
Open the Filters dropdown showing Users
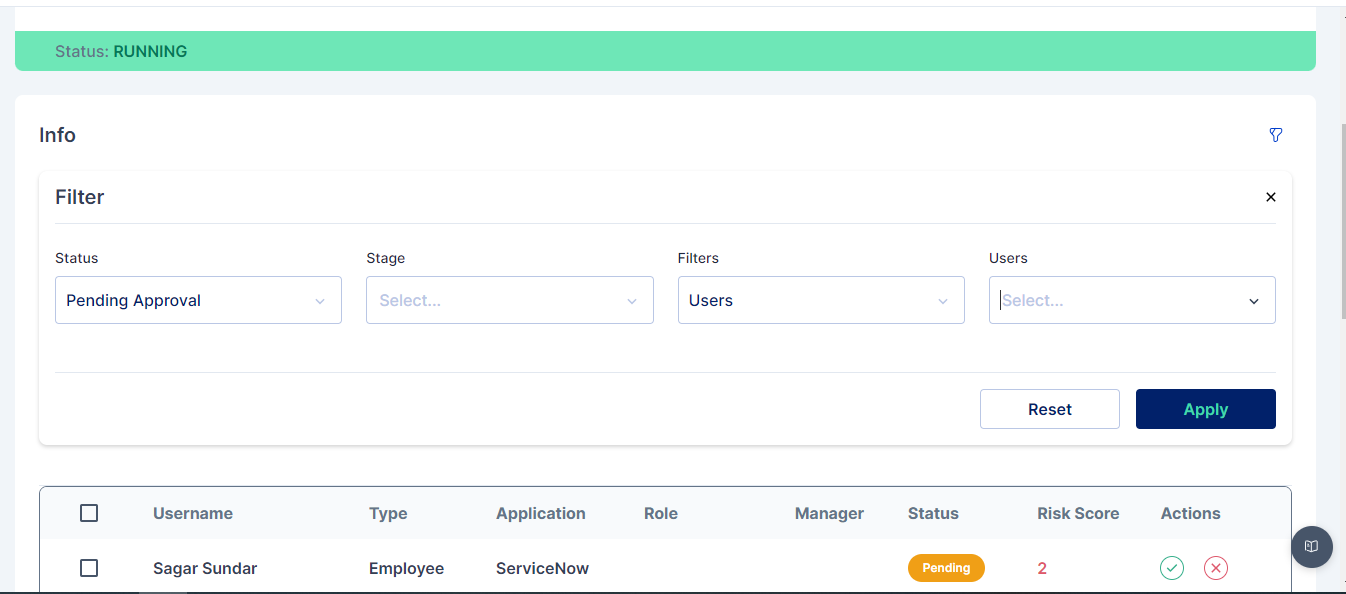(x=805, y=300)
